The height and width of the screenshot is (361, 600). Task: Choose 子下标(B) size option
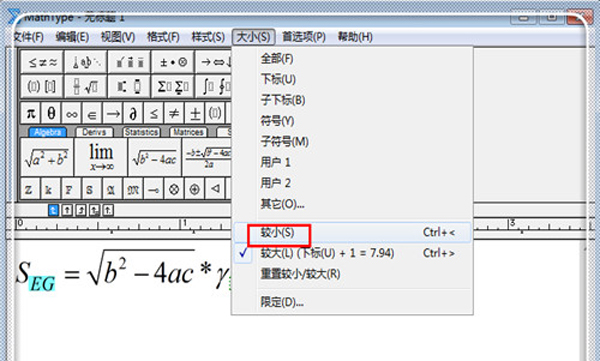[352, 100]
